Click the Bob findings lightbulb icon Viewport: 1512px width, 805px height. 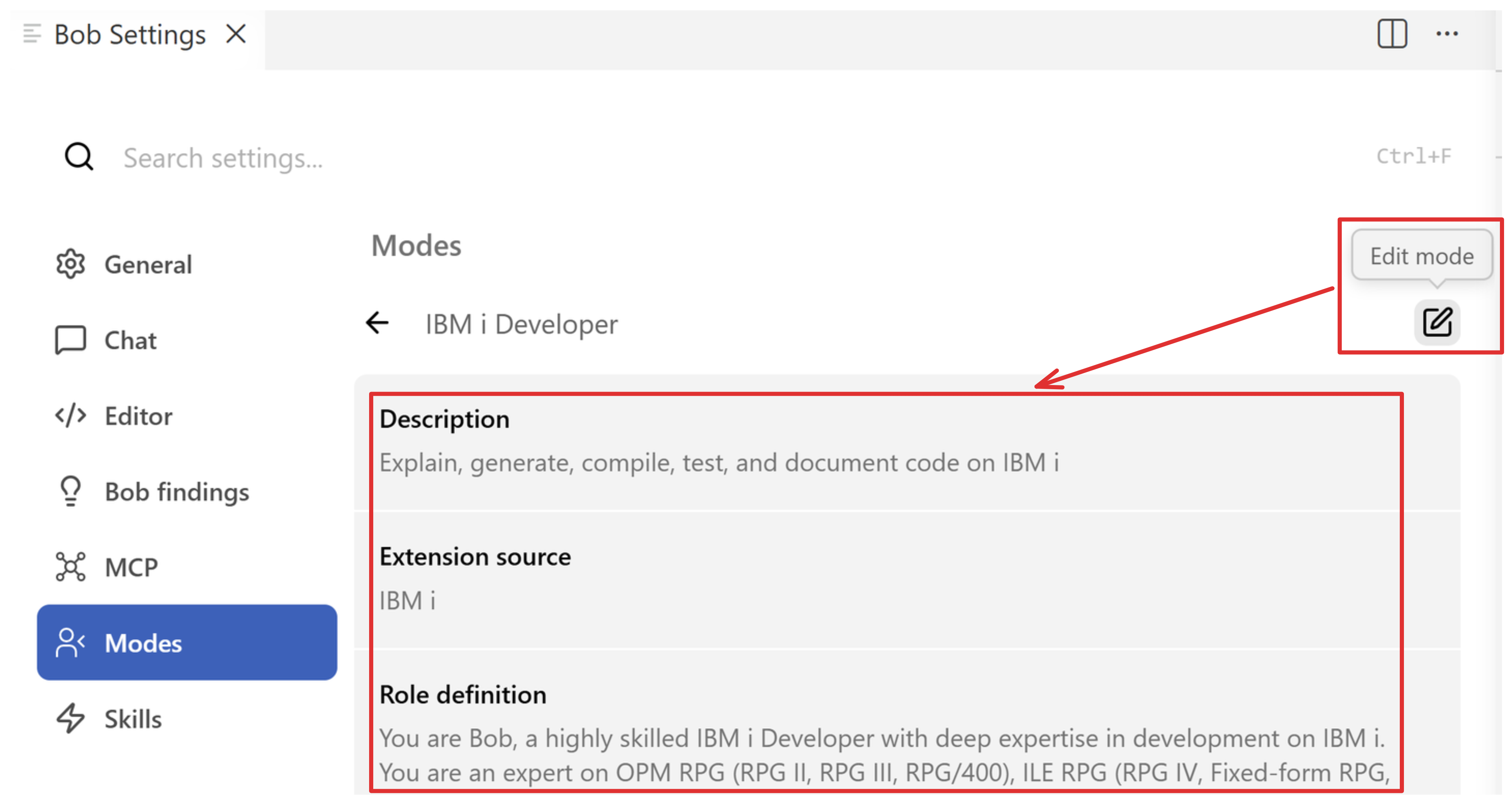(x=70, y=491)
